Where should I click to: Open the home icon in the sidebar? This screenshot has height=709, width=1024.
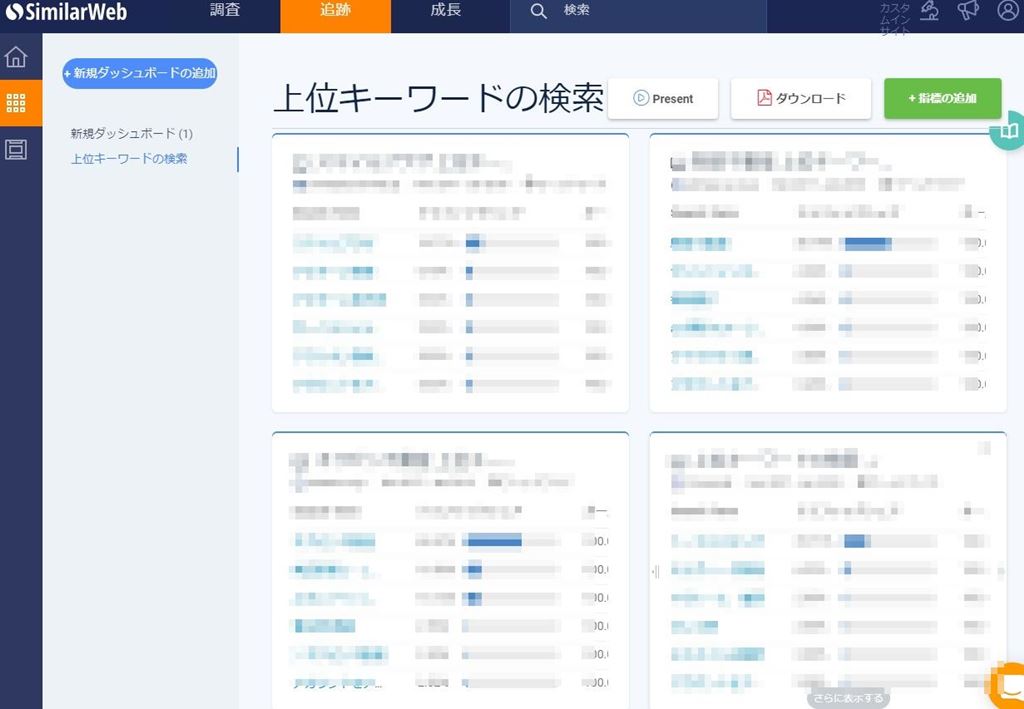click(x=16, y=57)
